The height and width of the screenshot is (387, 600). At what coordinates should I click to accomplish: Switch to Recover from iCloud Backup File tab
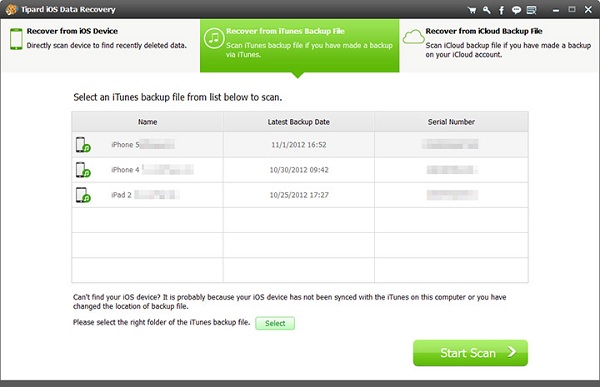pos(499,45)
